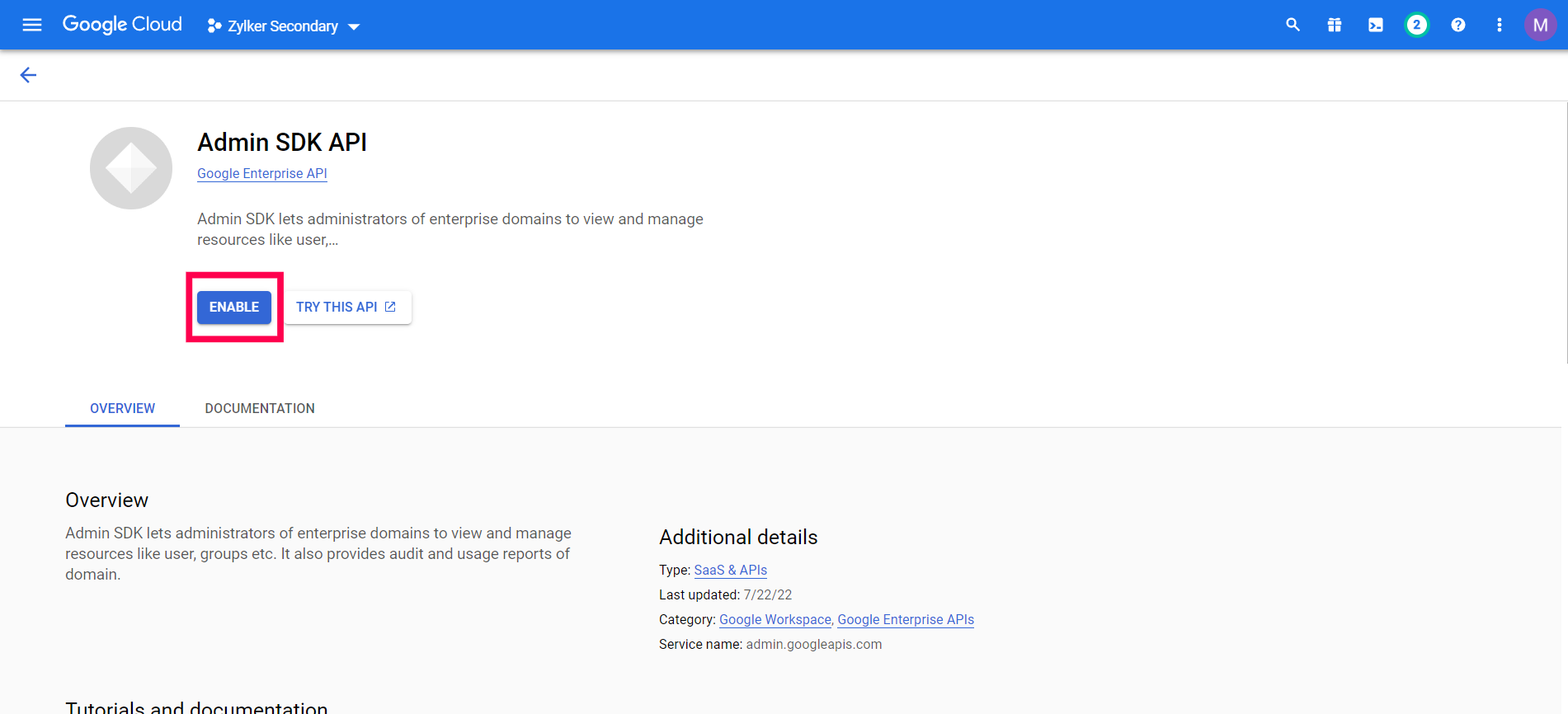Open the notifications badge showing 2
1568x714 pixels.
pyautogui.click(x=1416, y=25)
